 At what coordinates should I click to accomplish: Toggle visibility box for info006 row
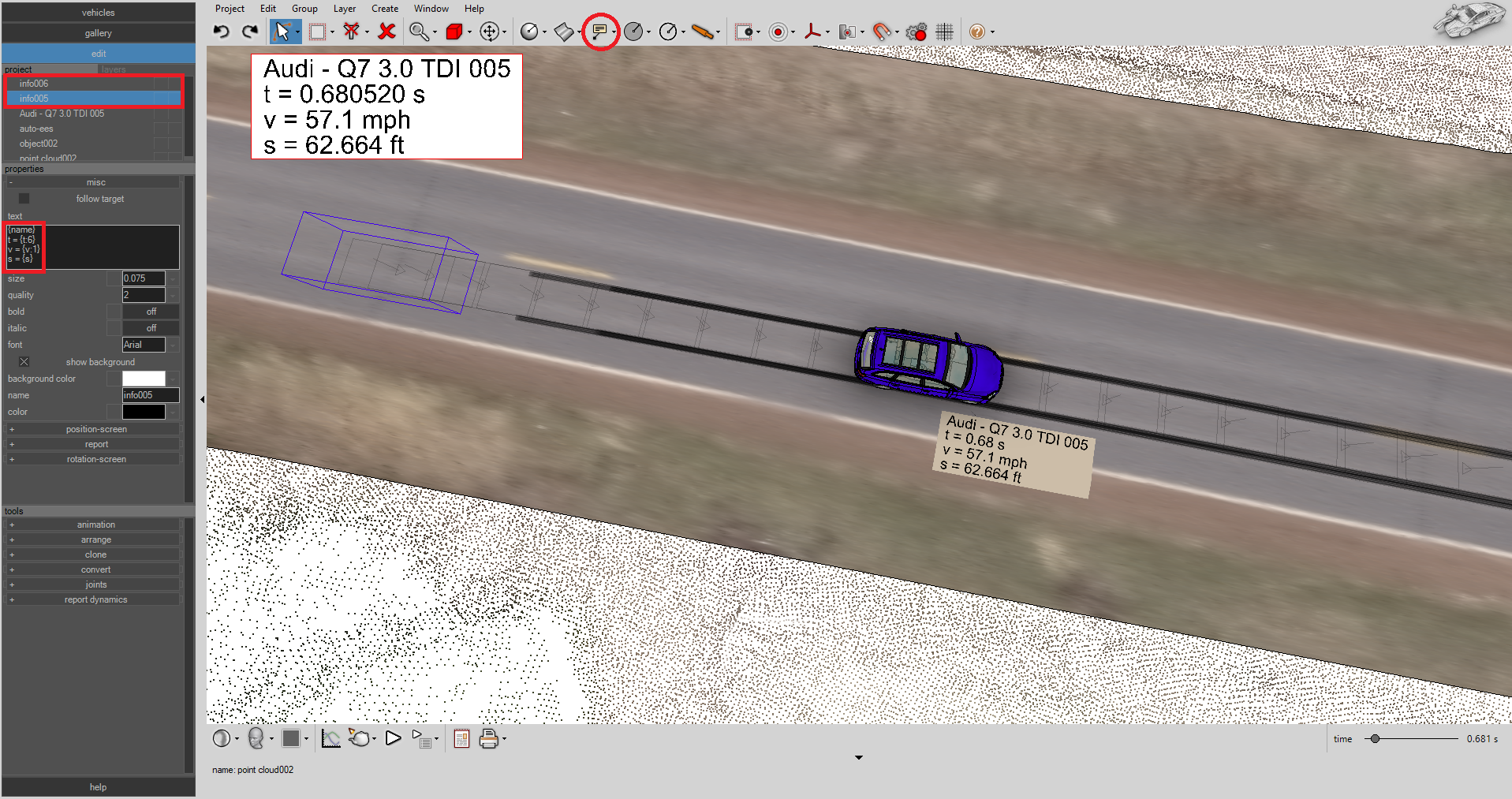click(x=160, y=84)
